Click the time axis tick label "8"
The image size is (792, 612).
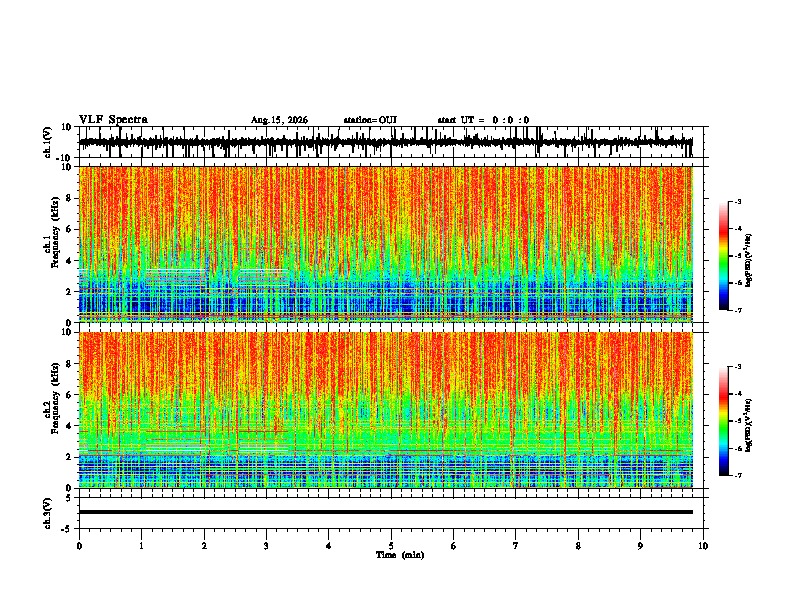click(578, 546)
